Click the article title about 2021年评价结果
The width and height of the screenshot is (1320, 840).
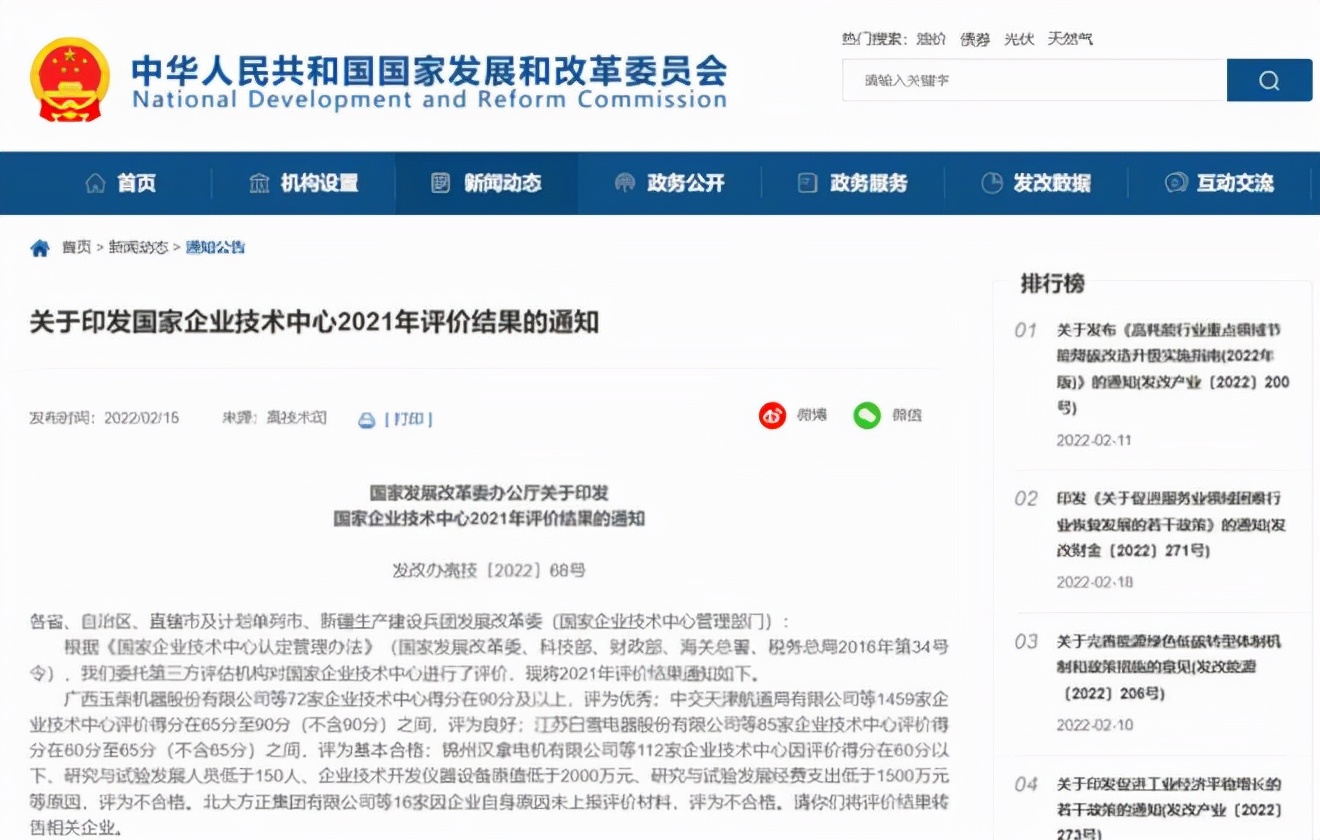click(x=314, y=321)
